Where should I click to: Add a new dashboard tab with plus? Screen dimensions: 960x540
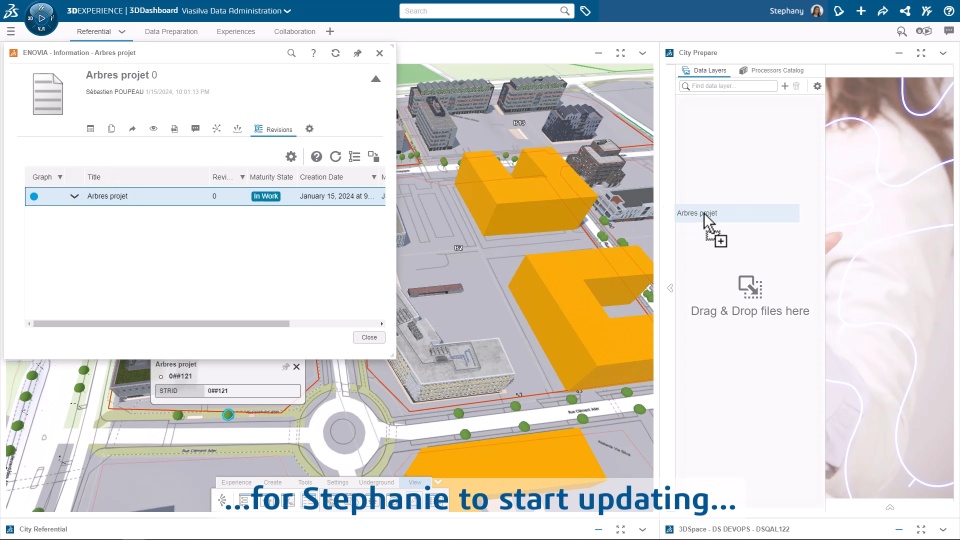[330, 31]
